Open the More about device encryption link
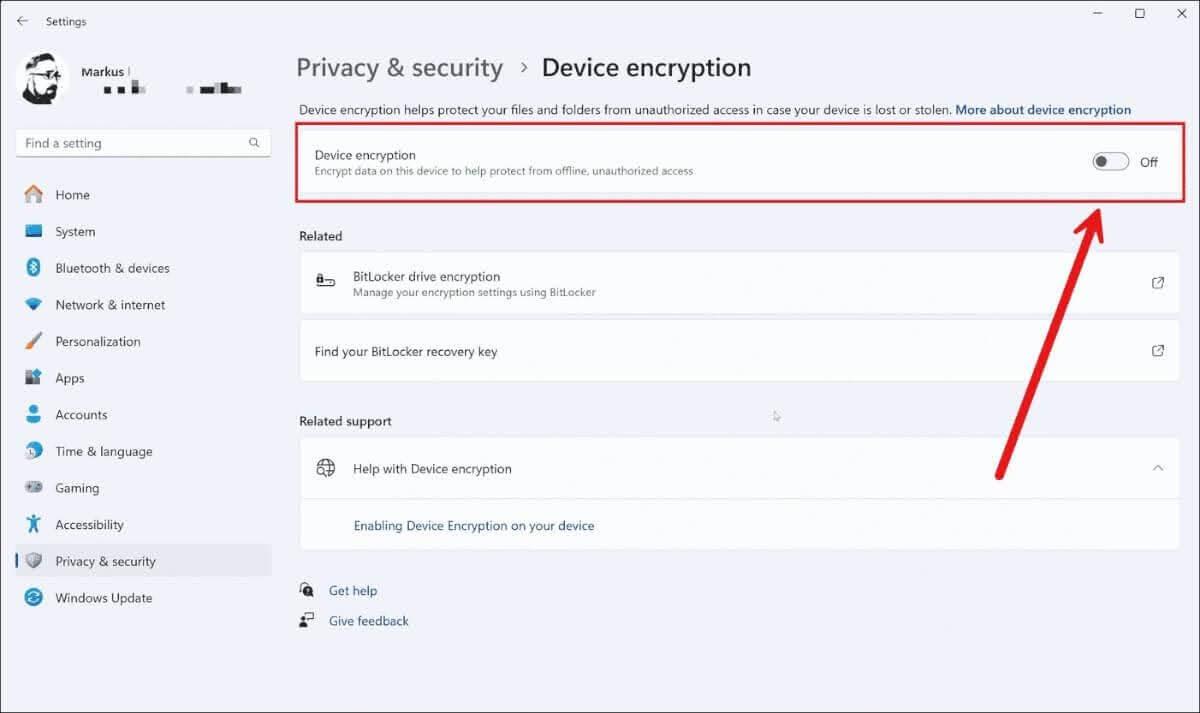 (1043, 110)
